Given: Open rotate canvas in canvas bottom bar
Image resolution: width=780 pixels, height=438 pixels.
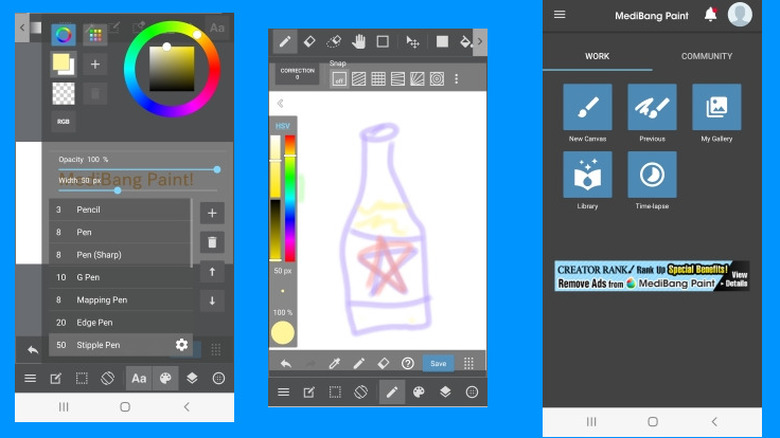Looking at the screenshot, I should pyautogui.click(x=361, y=392).
